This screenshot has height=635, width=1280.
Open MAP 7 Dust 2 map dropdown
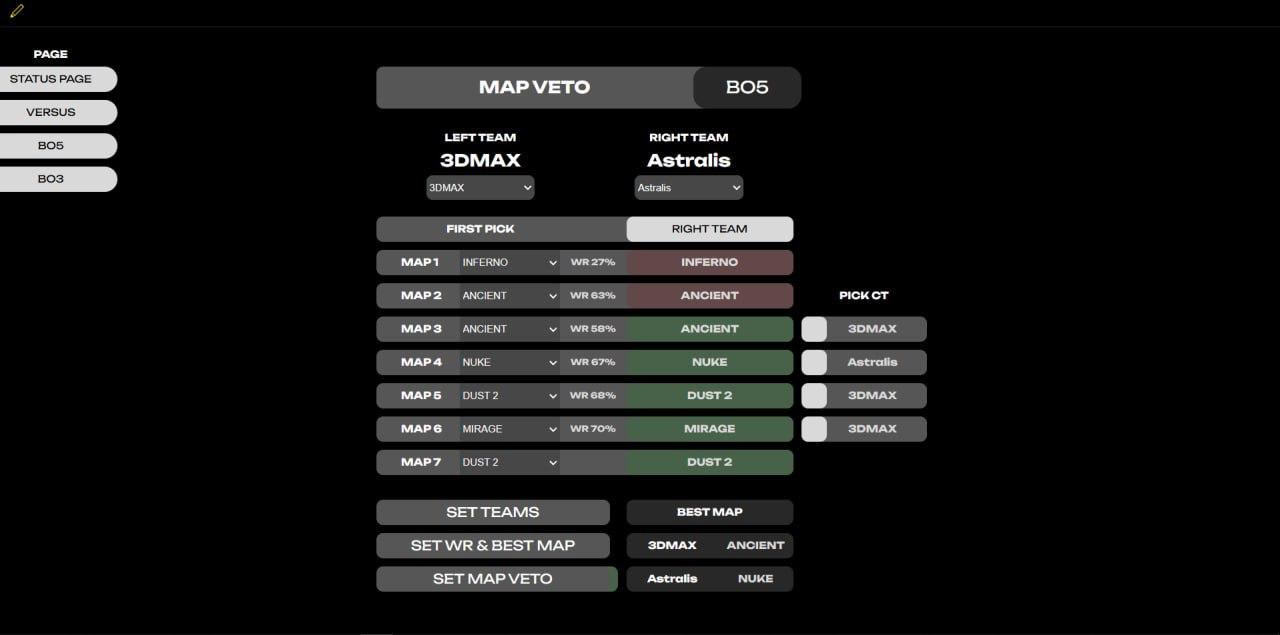[509, 462]
